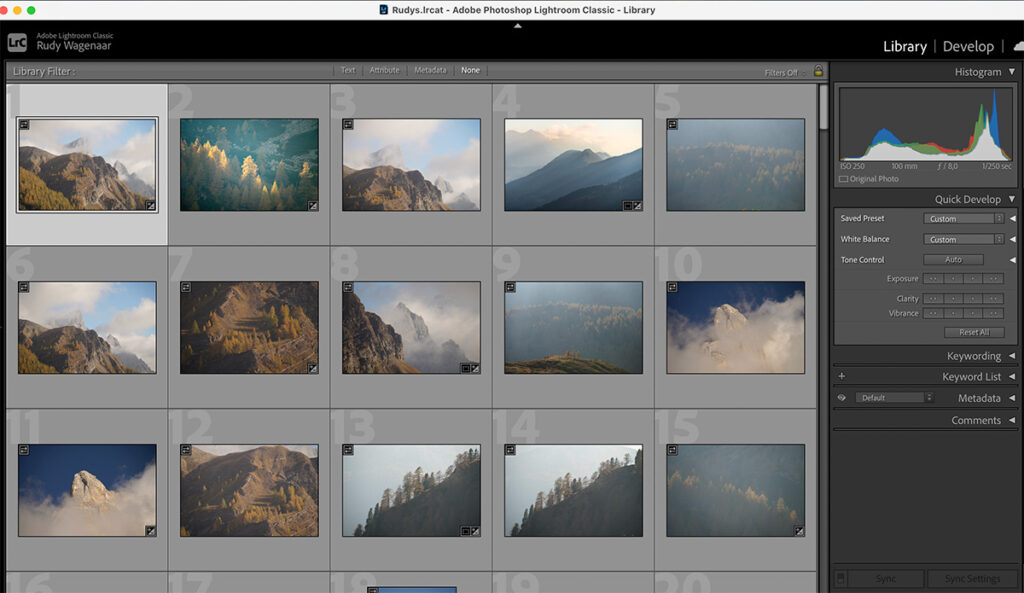Click the Reset All button

coord(974,332)
